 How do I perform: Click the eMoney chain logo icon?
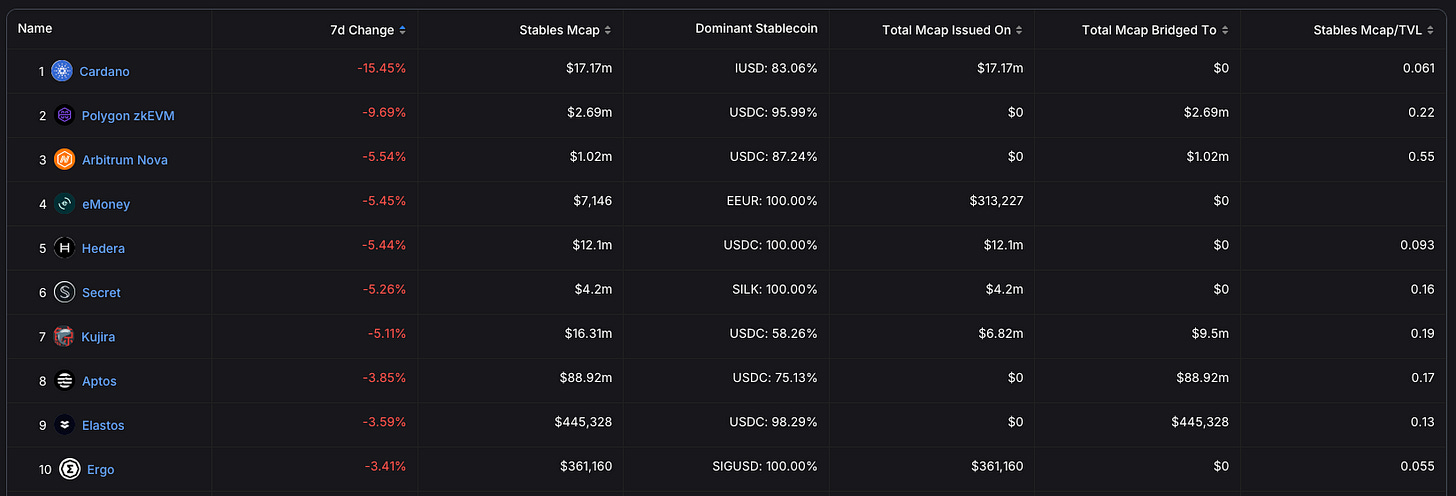tap(65, 204)
